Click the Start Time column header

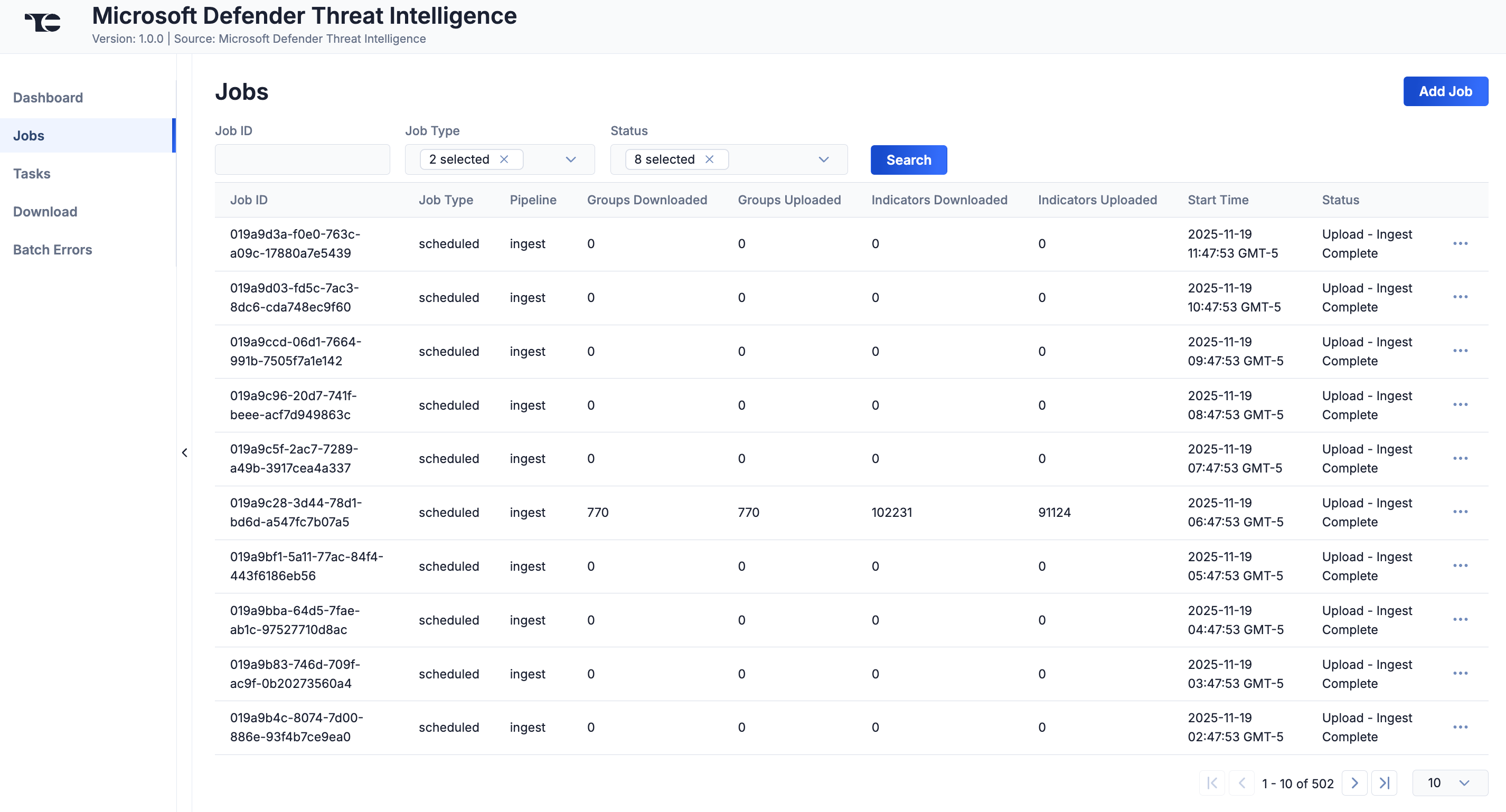[x=1218, y=200]
